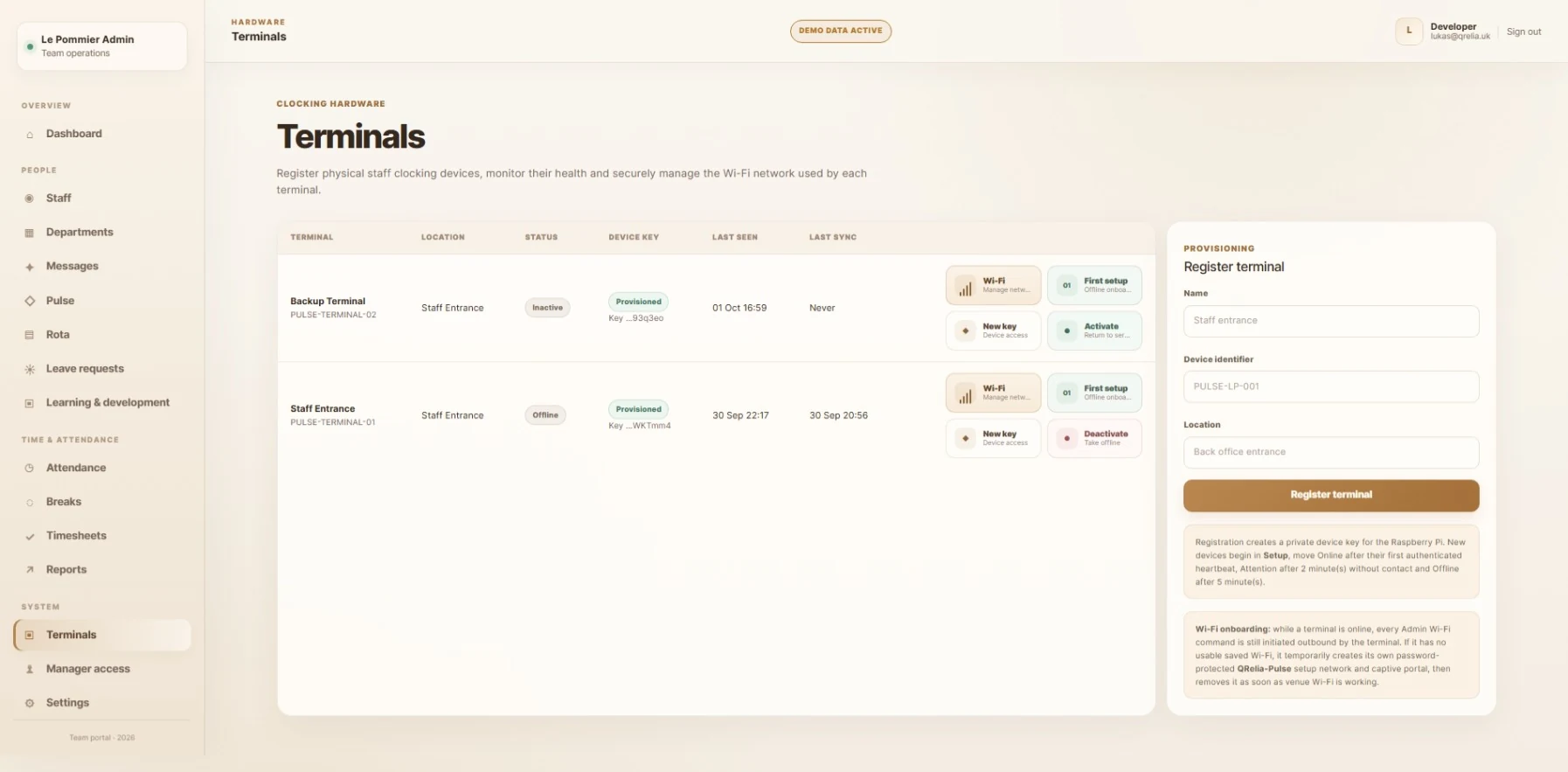Click the Dashboard home icon in sidebar
This screenshot has height=772, width=1568.
[30, 135]
